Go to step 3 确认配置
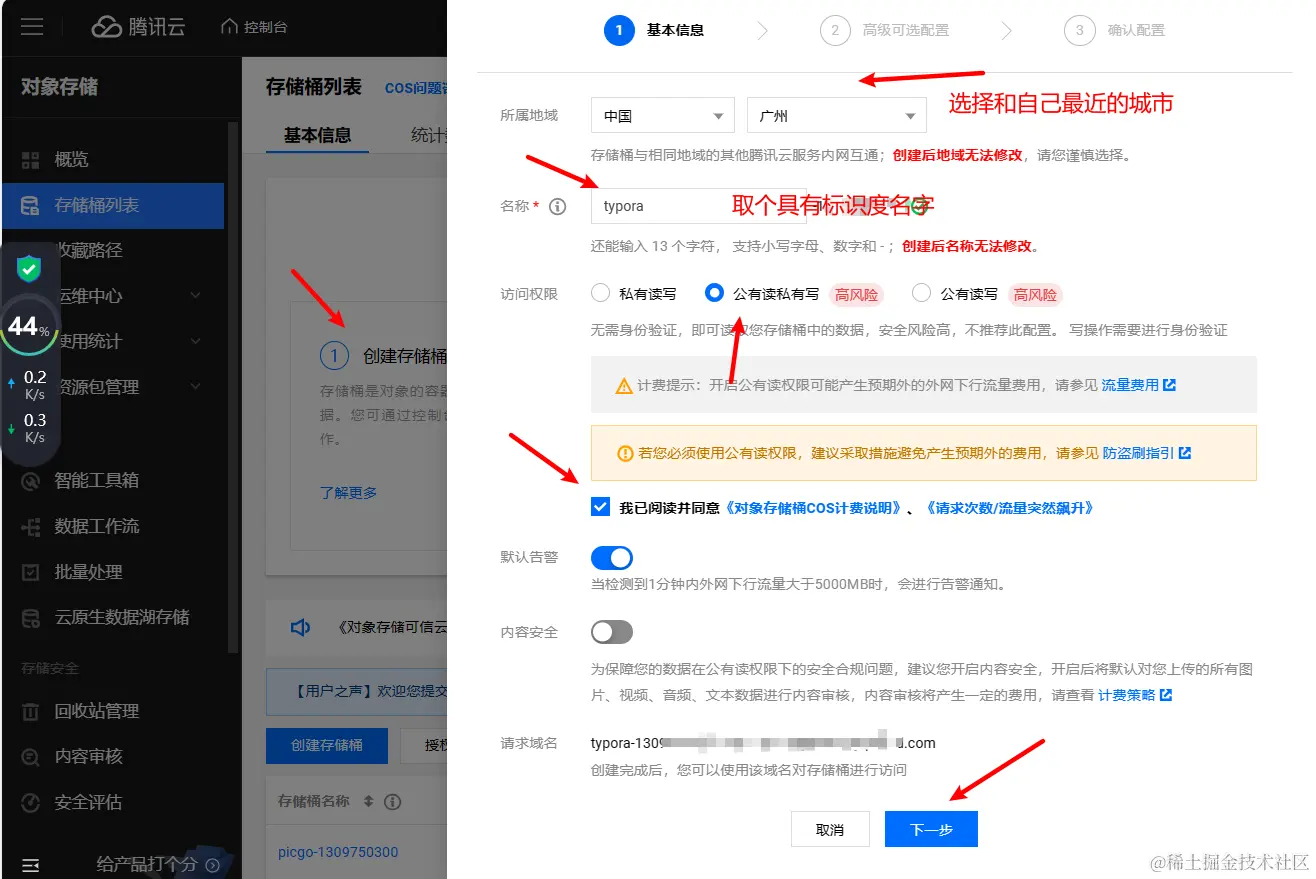Viewport: 1316px width, 879px height. [1114, 30]
